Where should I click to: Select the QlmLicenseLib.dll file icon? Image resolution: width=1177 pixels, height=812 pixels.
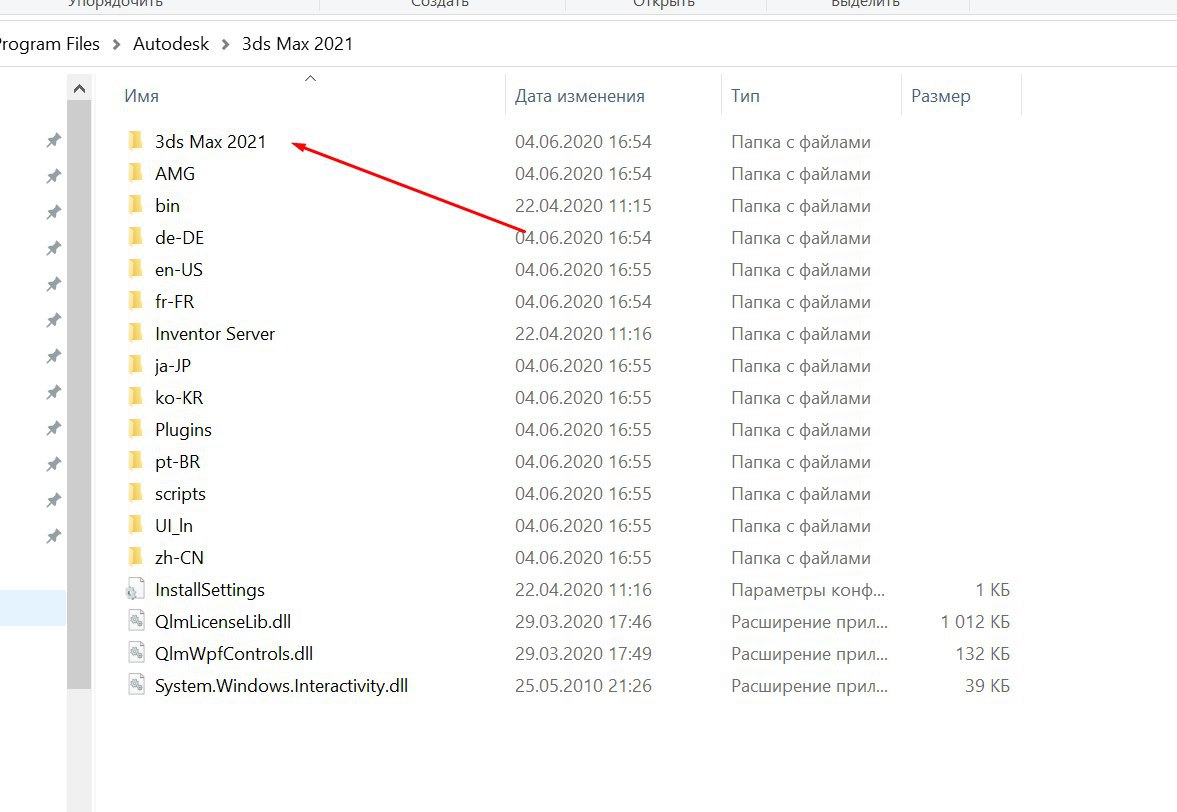pos(136,621)
